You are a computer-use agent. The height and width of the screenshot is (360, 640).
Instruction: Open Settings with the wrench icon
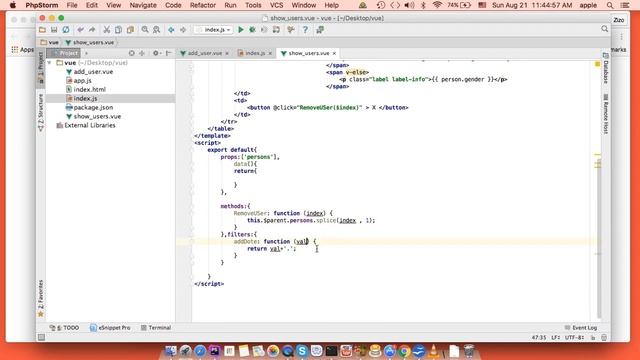click(291, 30)
